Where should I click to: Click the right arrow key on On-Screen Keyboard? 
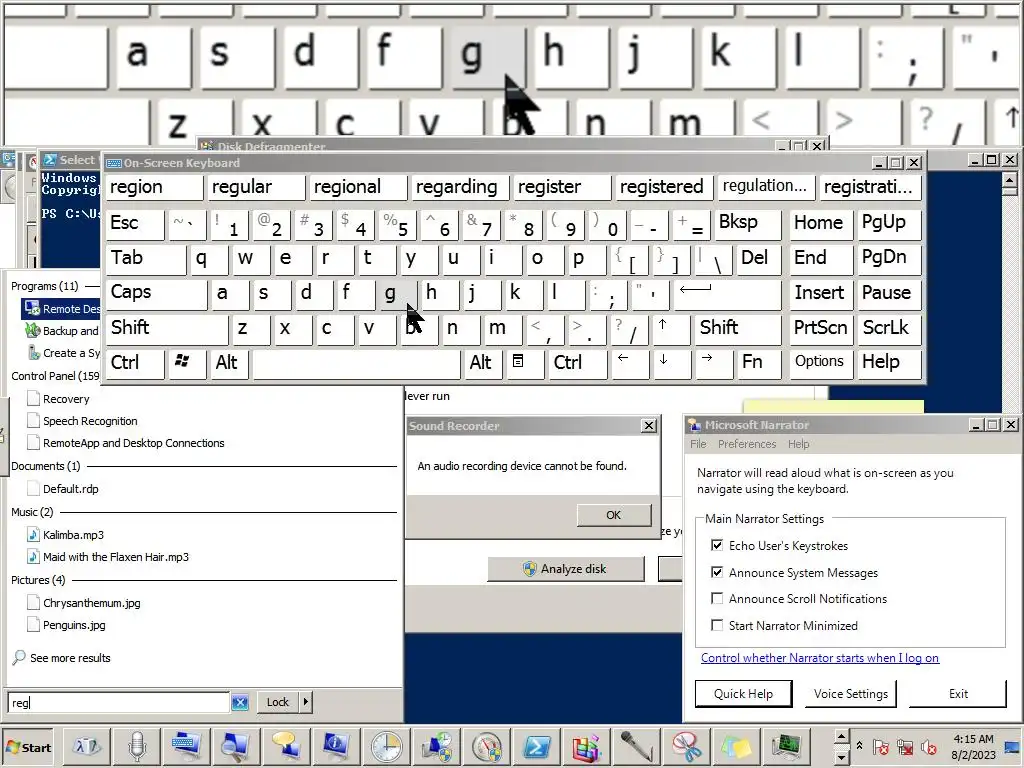point(712,363)
